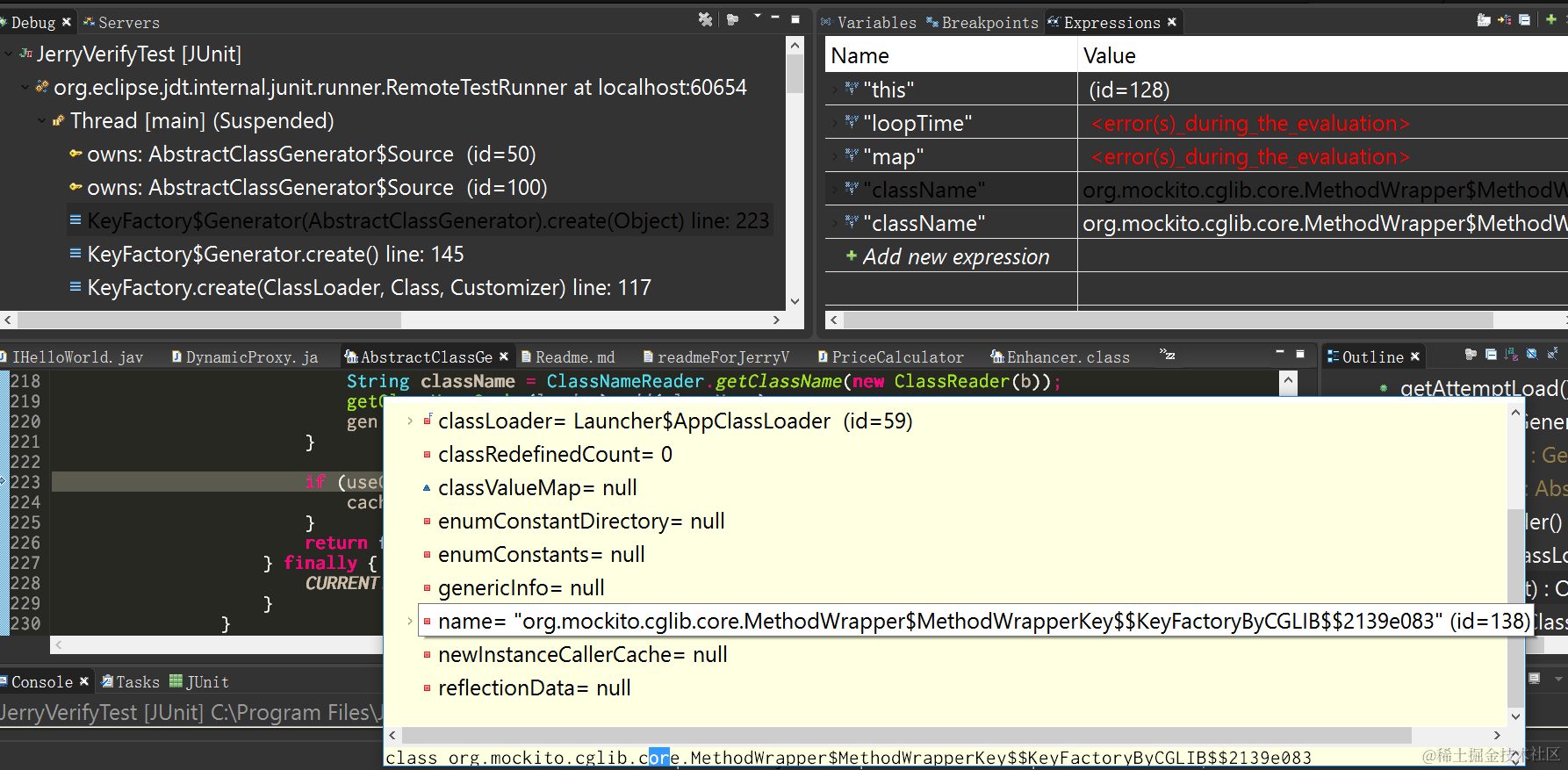
Task: Open the Debug view menu dropdown arrow
Action: (x=758, y=17)
